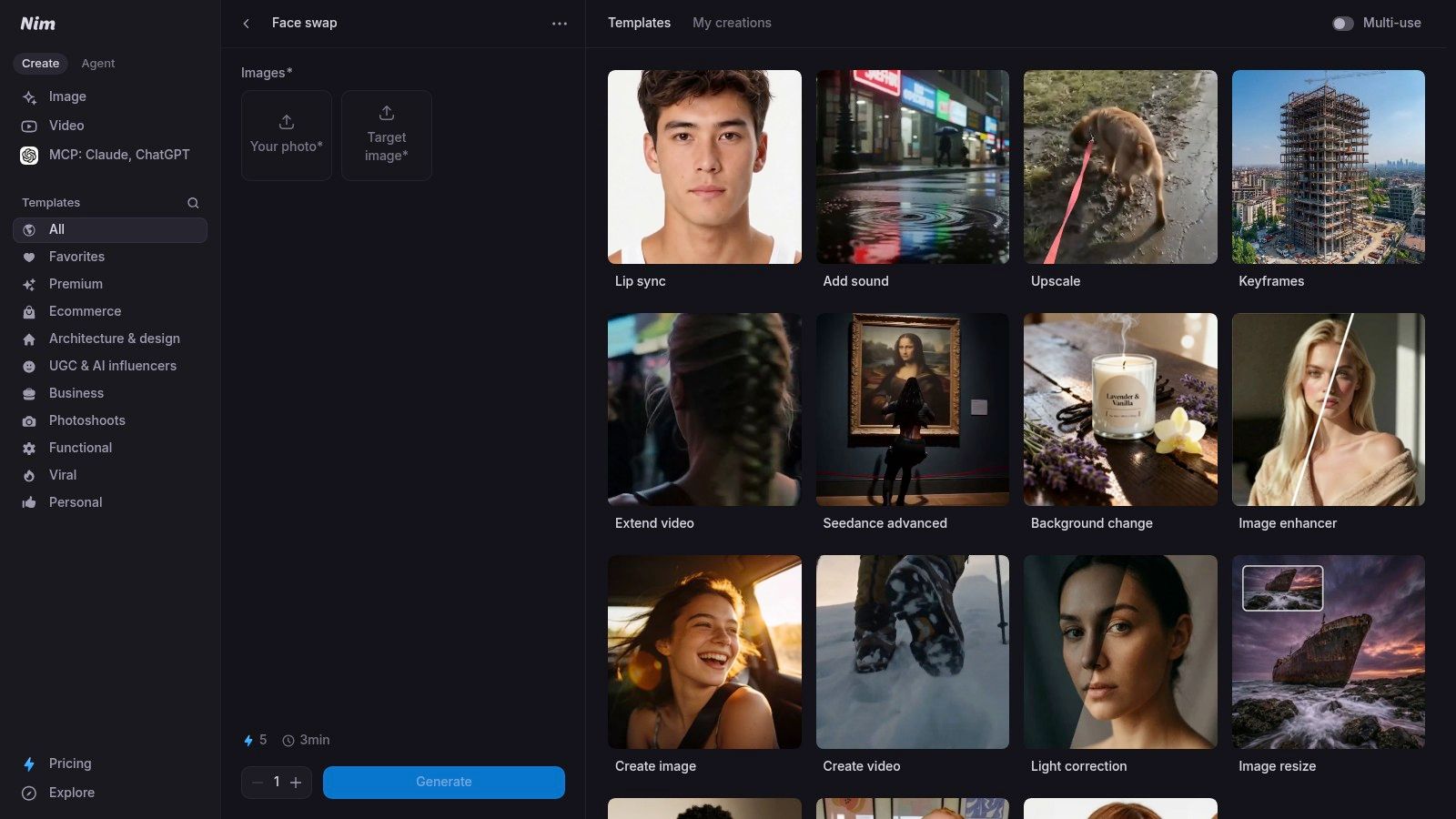Image resolution: width=1456 pixels, height=819 pixels.
Task: Click the 3min estimated time text
Action: [x=315, y=740]
